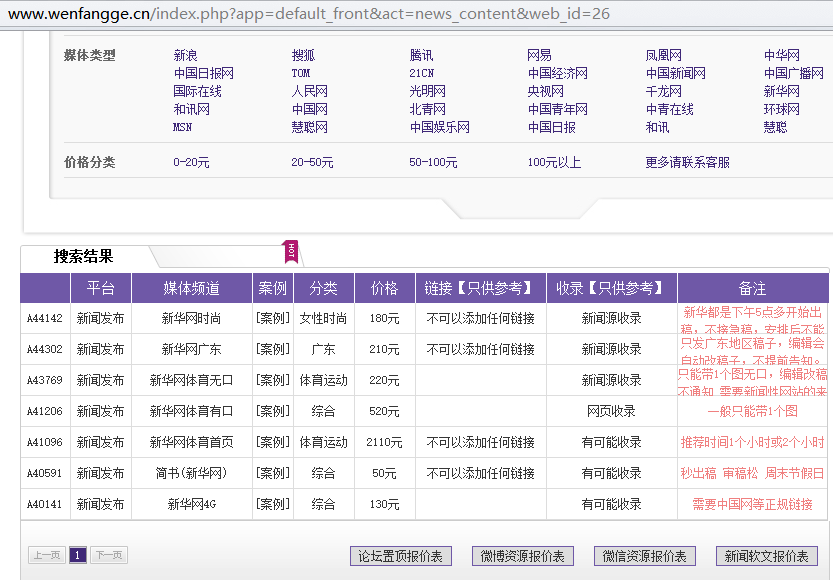Click the browser address bar URL

(x=310, y=14)
